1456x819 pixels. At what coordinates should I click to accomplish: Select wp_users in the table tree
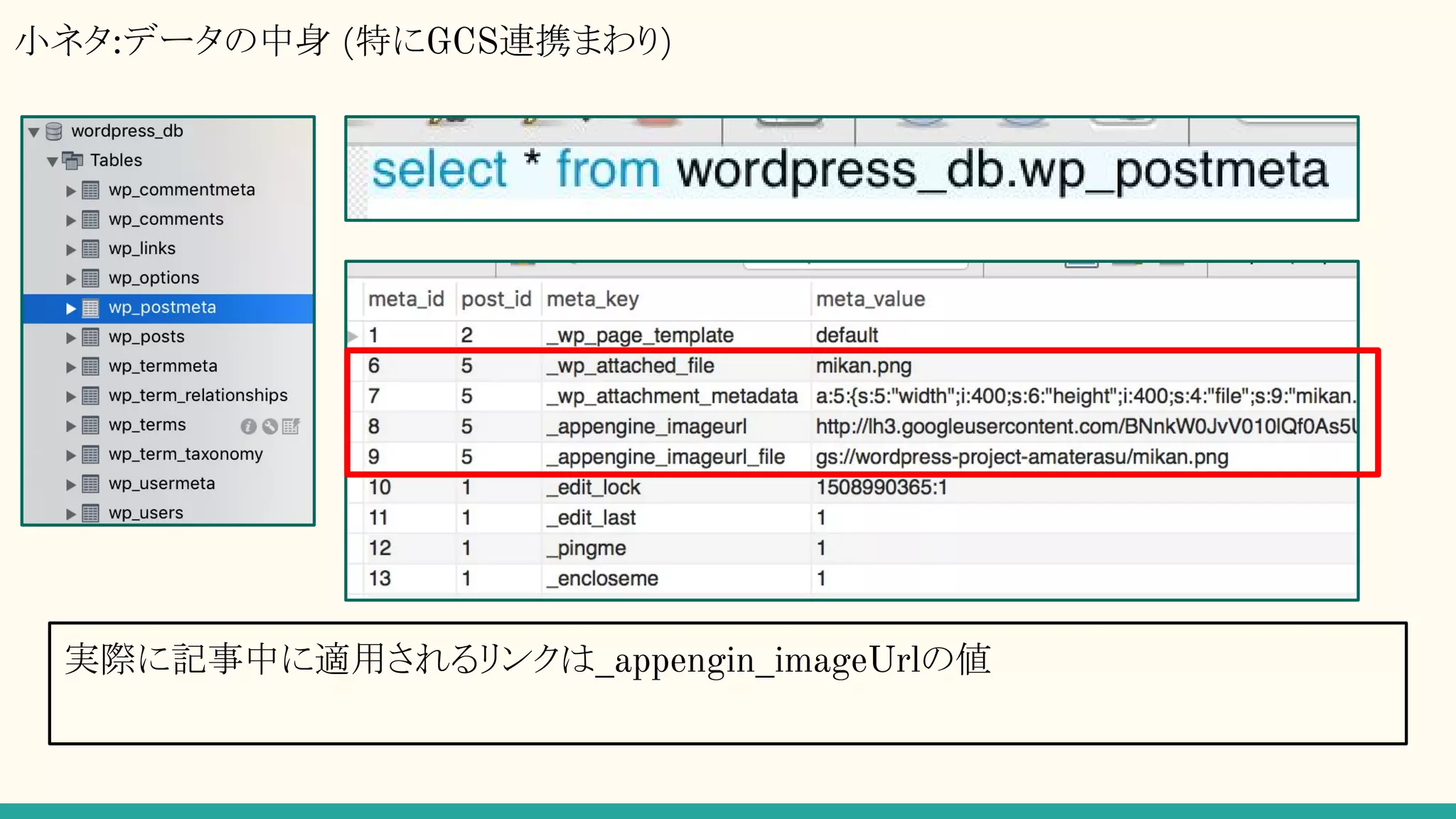[x=146, y=513]
